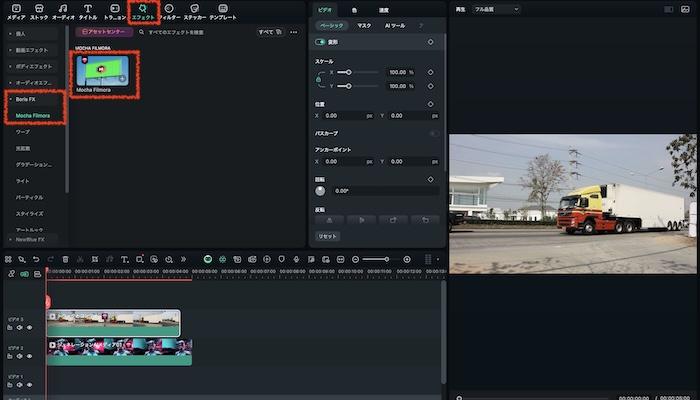
Task: Expand the Boris FX category
Action: (x=26, y=99)
